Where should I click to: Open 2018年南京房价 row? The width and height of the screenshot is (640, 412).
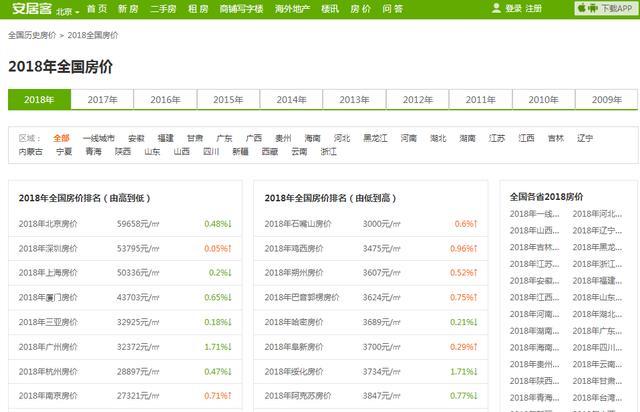click(125, 396)
